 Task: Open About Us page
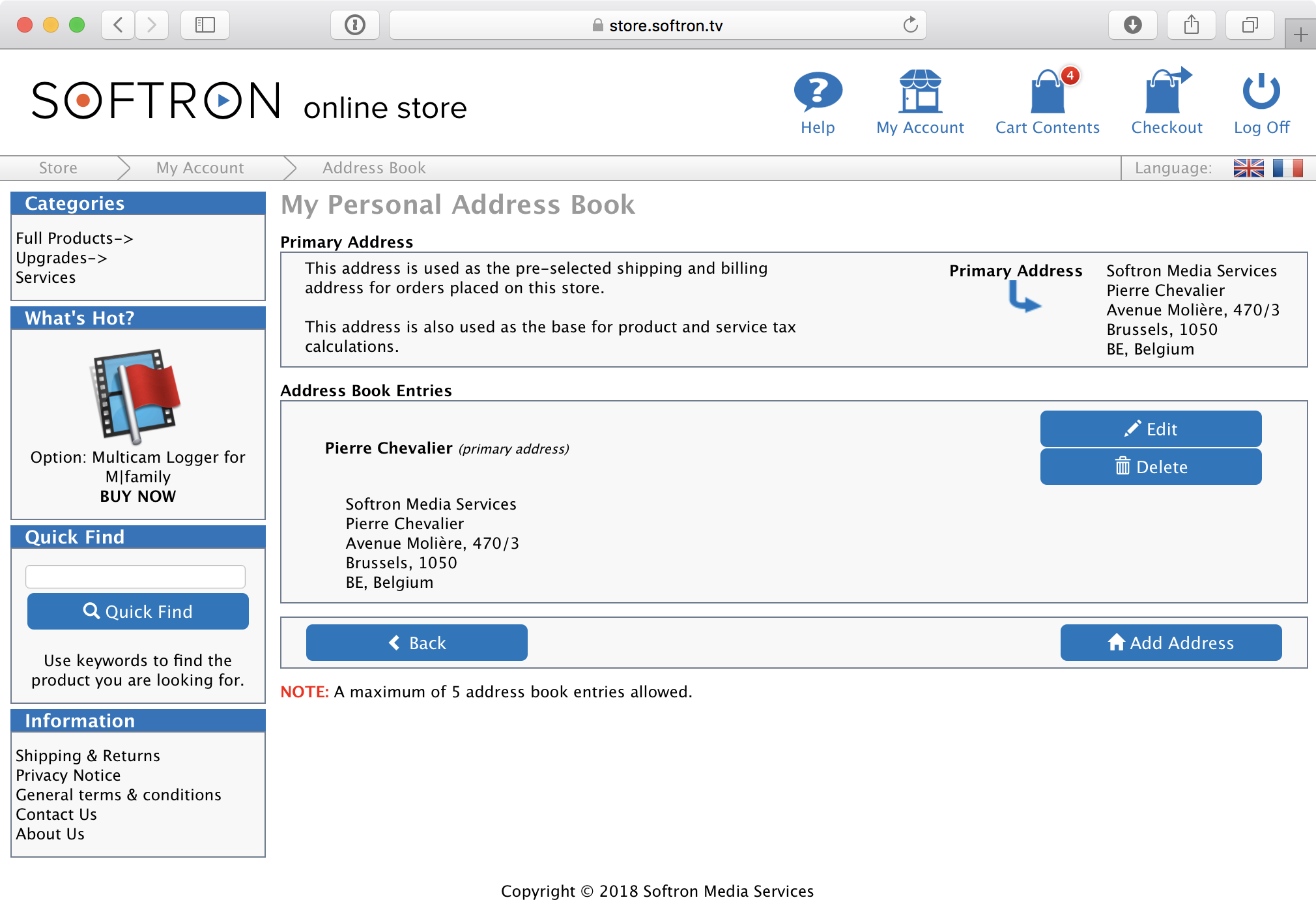click(x=50, y=834)
